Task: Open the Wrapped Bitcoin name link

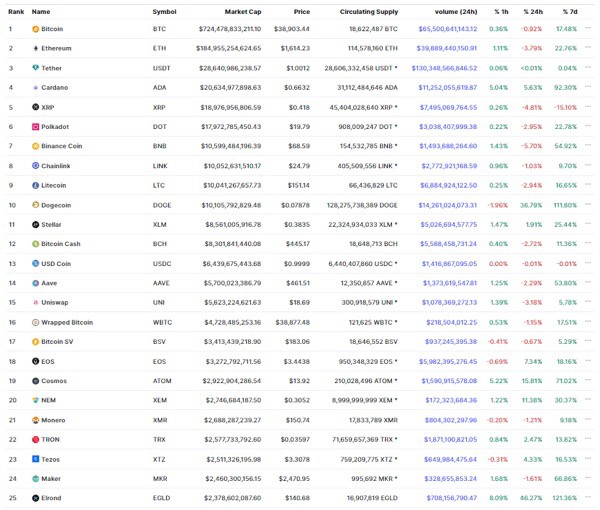Action: (x=67, y=323)
